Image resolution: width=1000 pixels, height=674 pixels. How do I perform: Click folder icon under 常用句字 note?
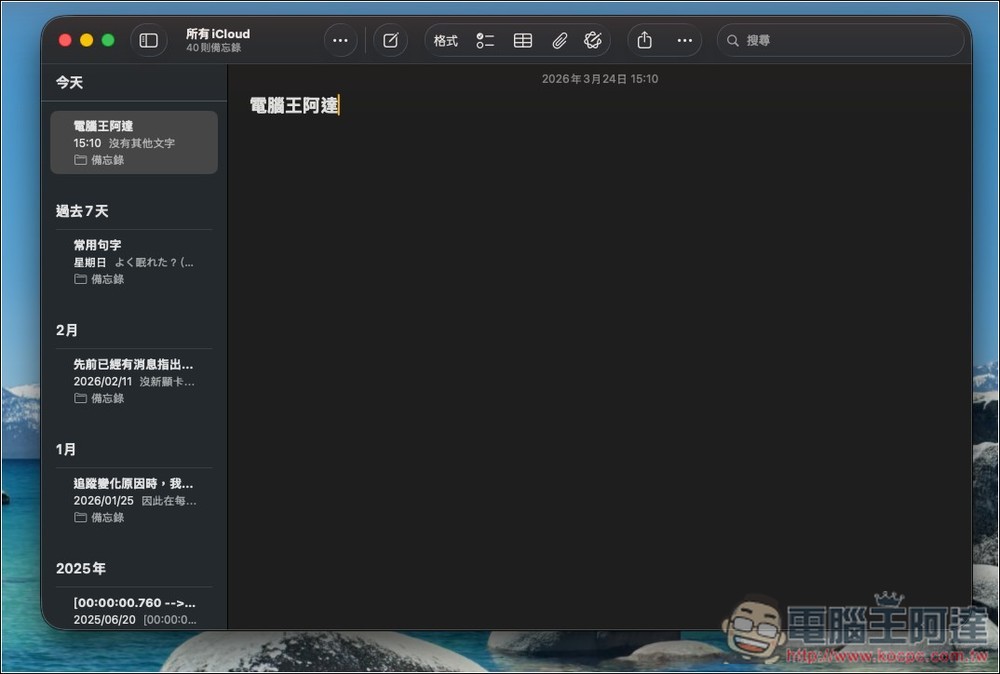click(x=80, y=279)
